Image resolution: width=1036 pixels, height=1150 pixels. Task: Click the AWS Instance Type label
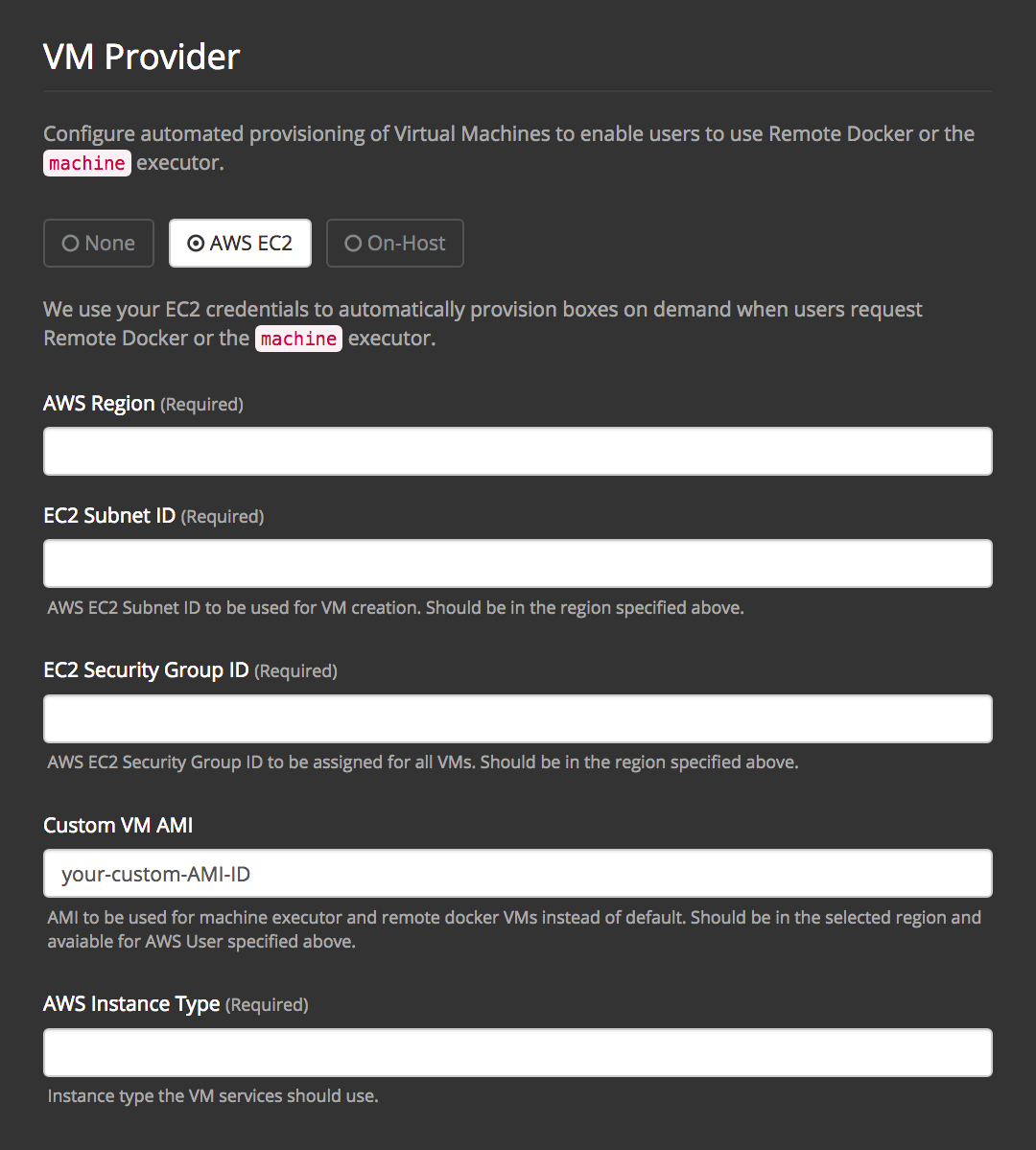[x=131, y=1004]
